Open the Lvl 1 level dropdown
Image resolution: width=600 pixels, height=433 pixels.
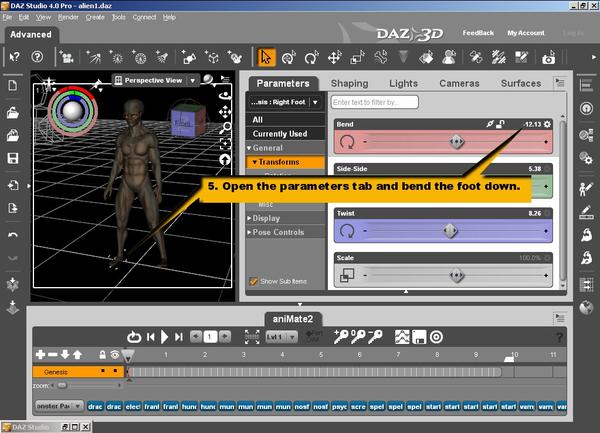[x=282, y=337]
